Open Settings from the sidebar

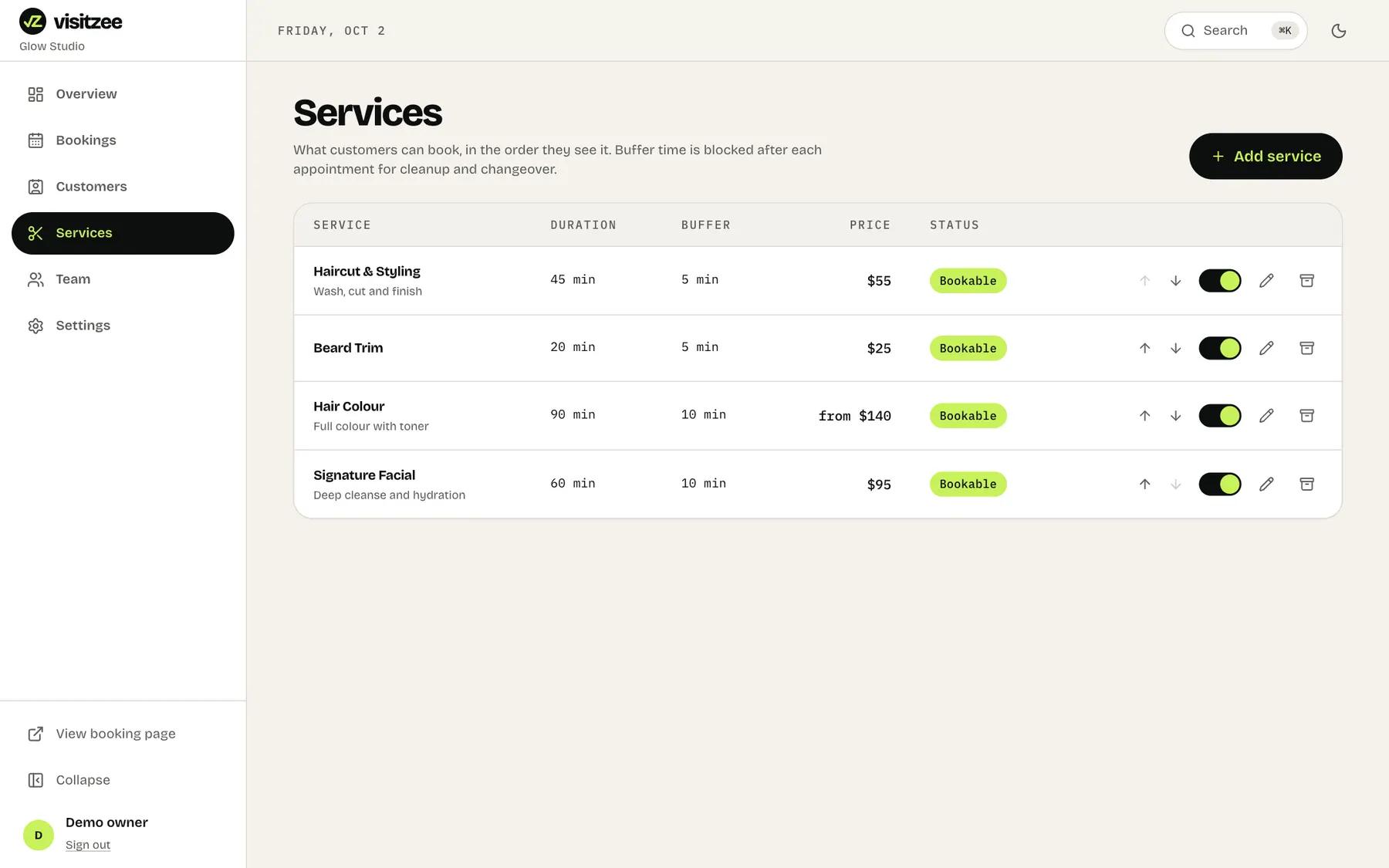(123, 326)
